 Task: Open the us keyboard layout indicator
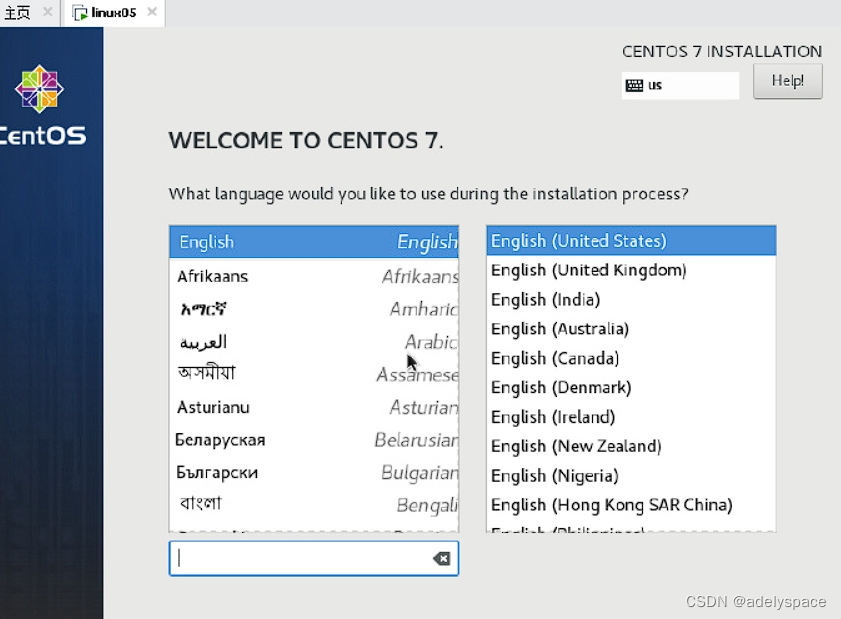coord(680,85)
